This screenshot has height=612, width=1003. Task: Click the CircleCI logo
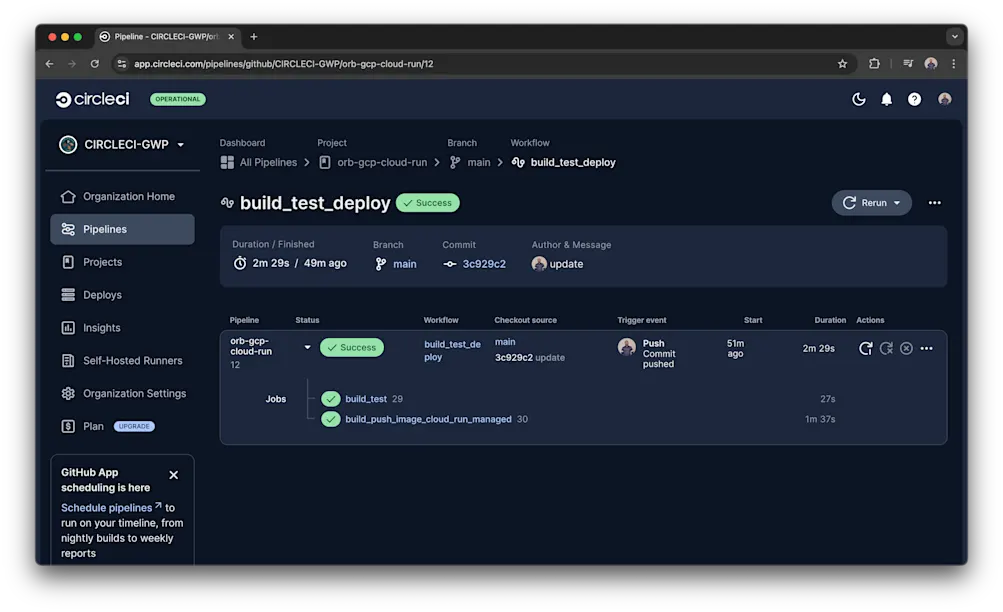click(93, 99)
